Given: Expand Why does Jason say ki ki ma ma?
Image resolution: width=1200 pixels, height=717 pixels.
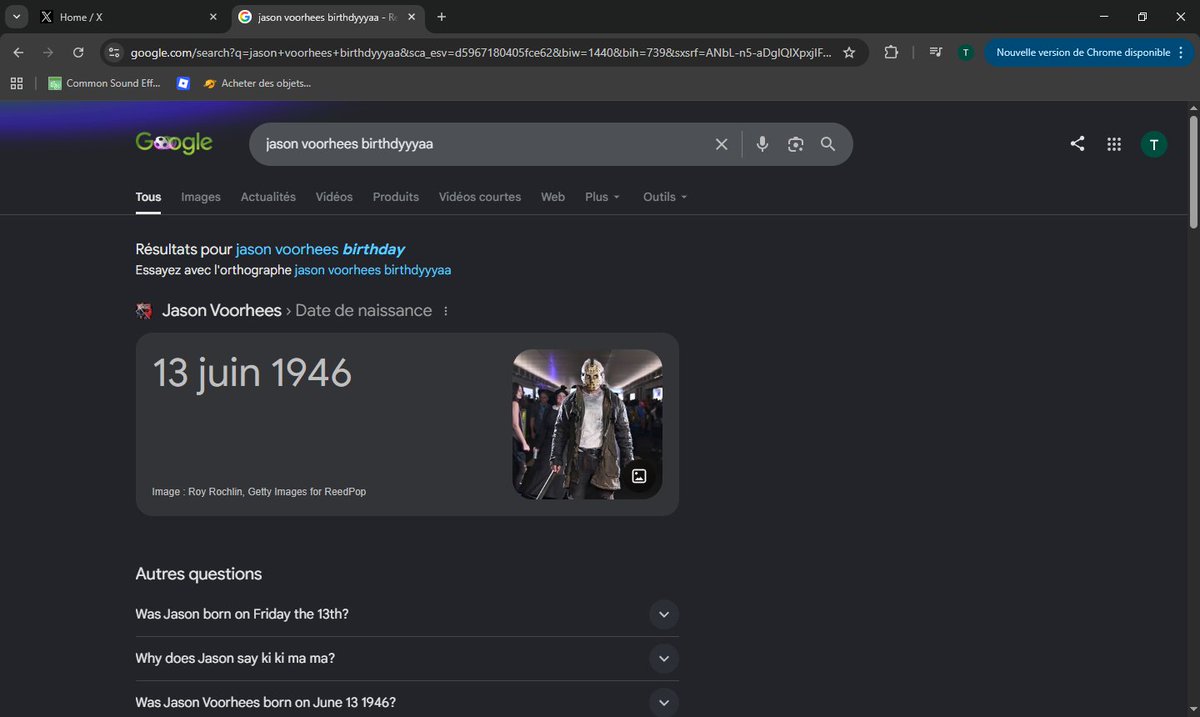Looking at the screenshot, I should pos(407,658).
